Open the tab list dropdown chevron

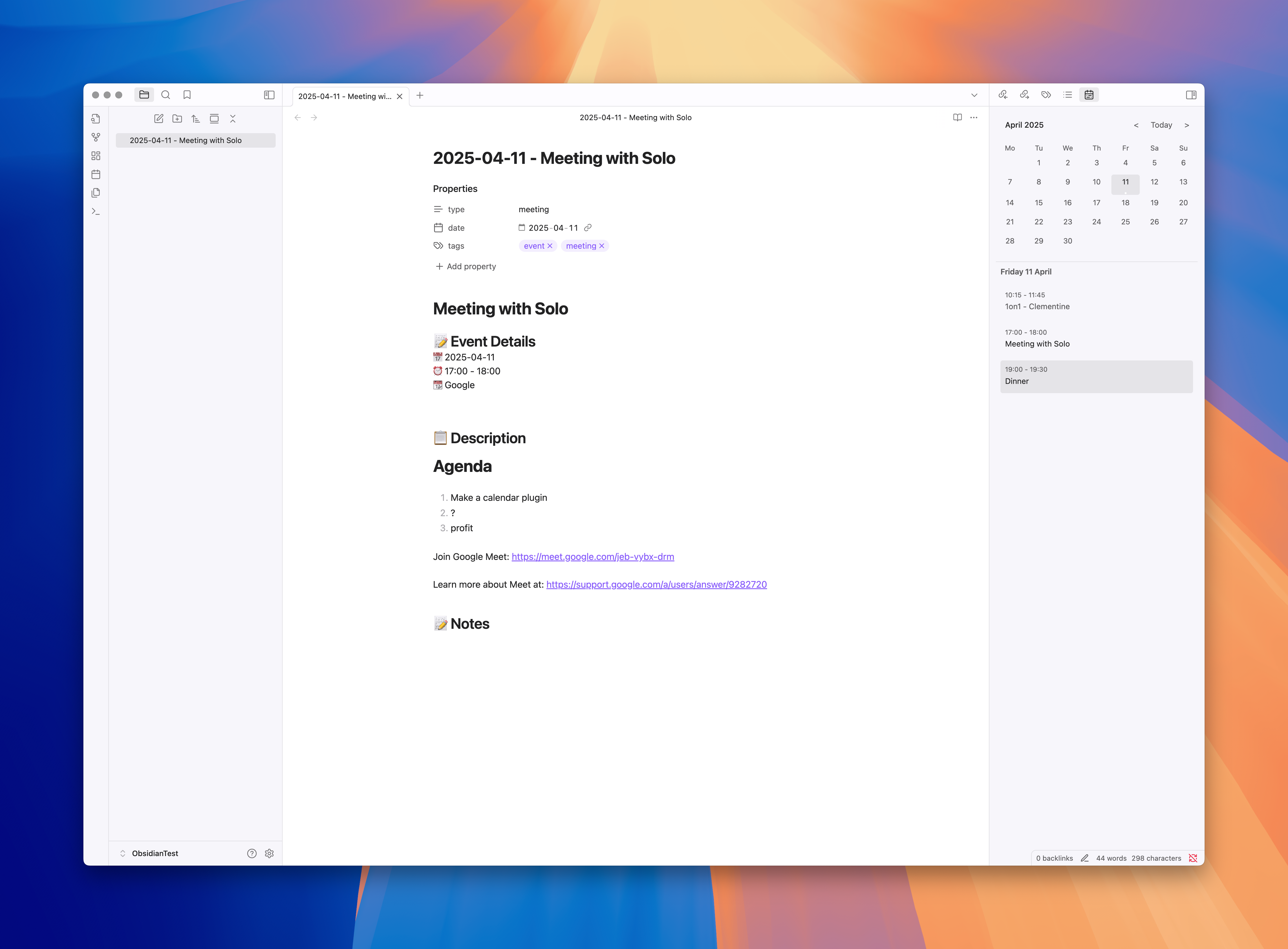(x=974, y=95)
